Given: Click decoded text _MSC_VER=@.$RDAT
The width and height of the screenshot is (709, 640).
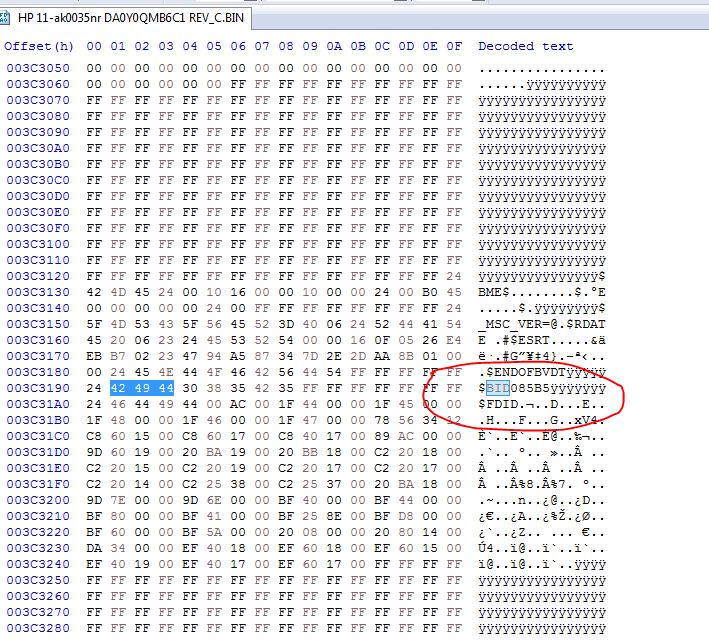Looking at the screenshot, I should [542, 324].
